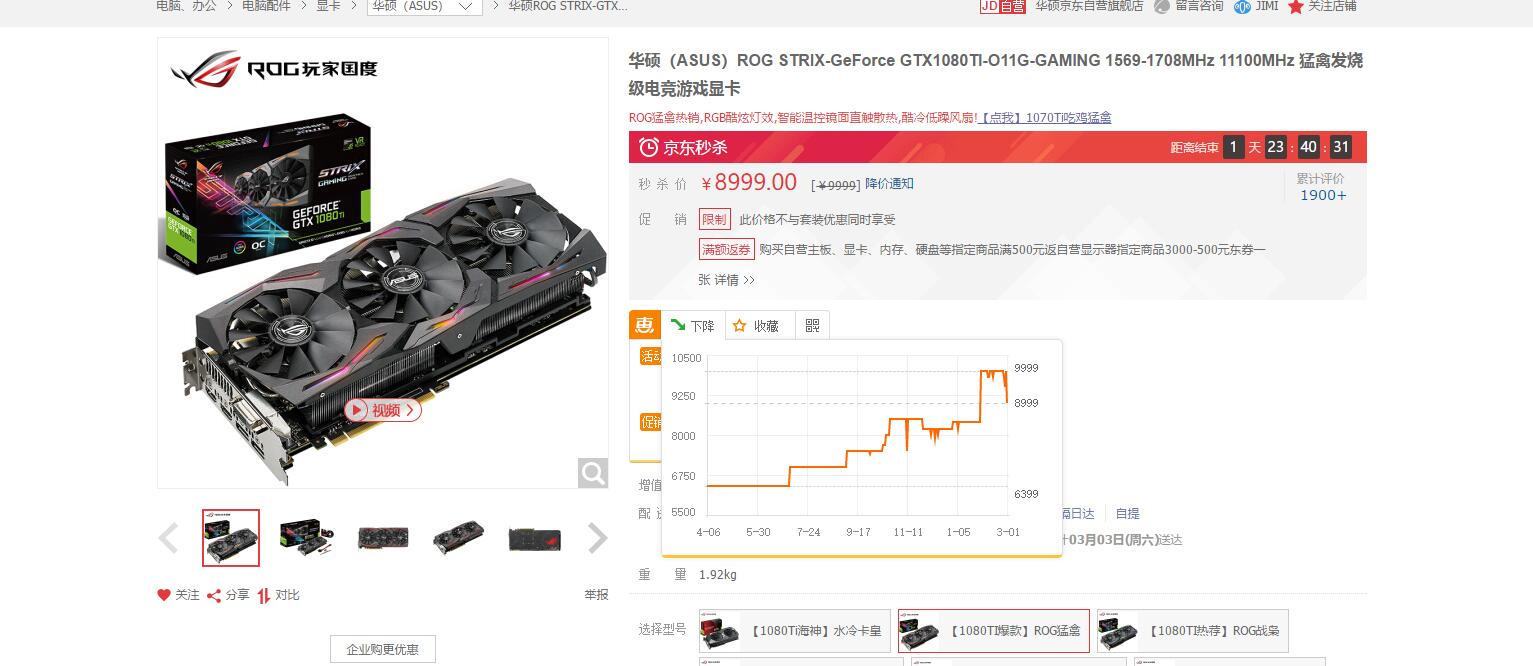Click the 降价通知 price alert link
The height and width of the screenshot is (666, 1533).
889,184
